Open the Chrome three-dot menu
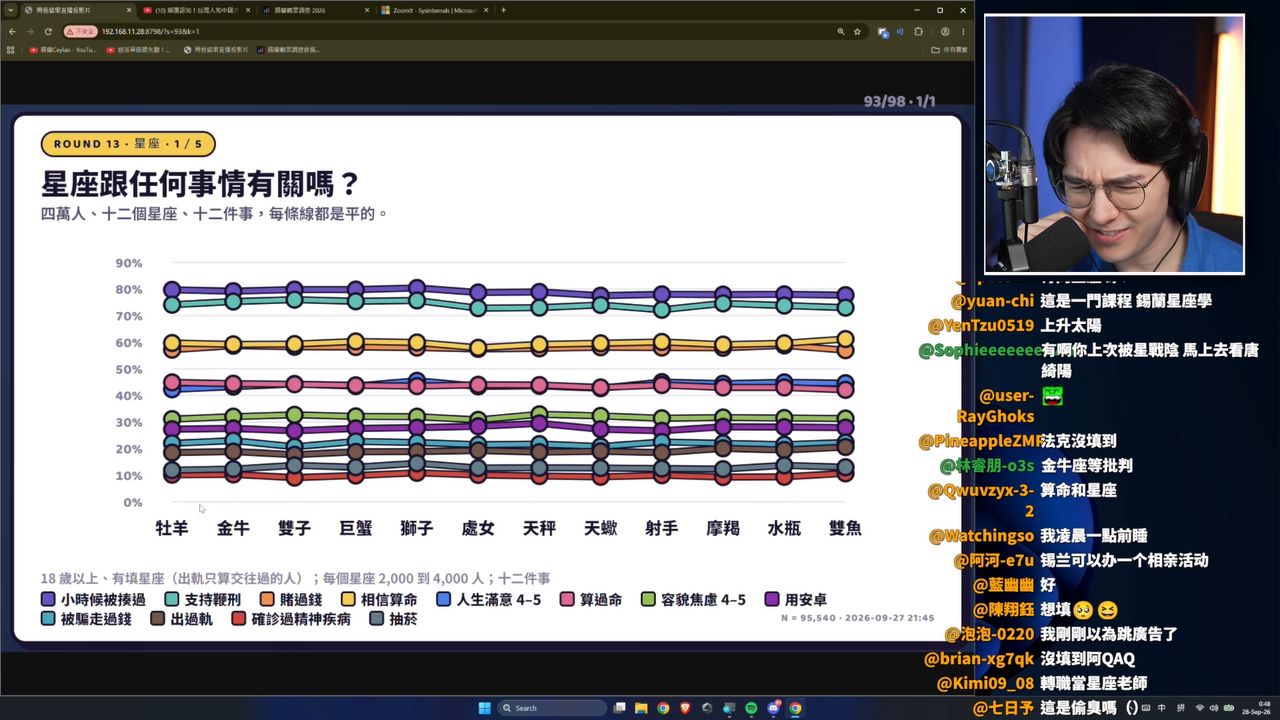1280x720 pixels. point(963,31)
